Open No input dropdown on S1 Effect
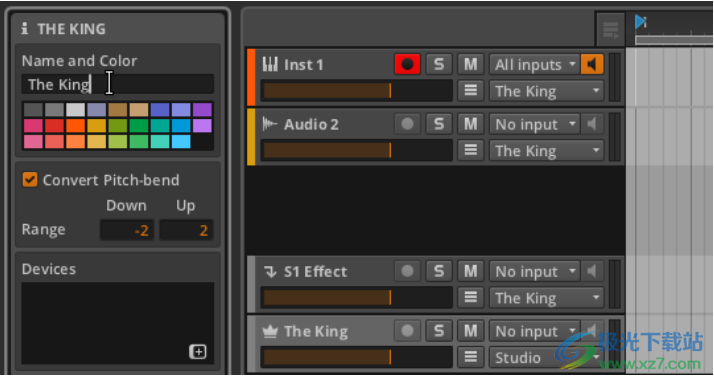The width and height of the screenshot is (714, 380). coord(535,272)
